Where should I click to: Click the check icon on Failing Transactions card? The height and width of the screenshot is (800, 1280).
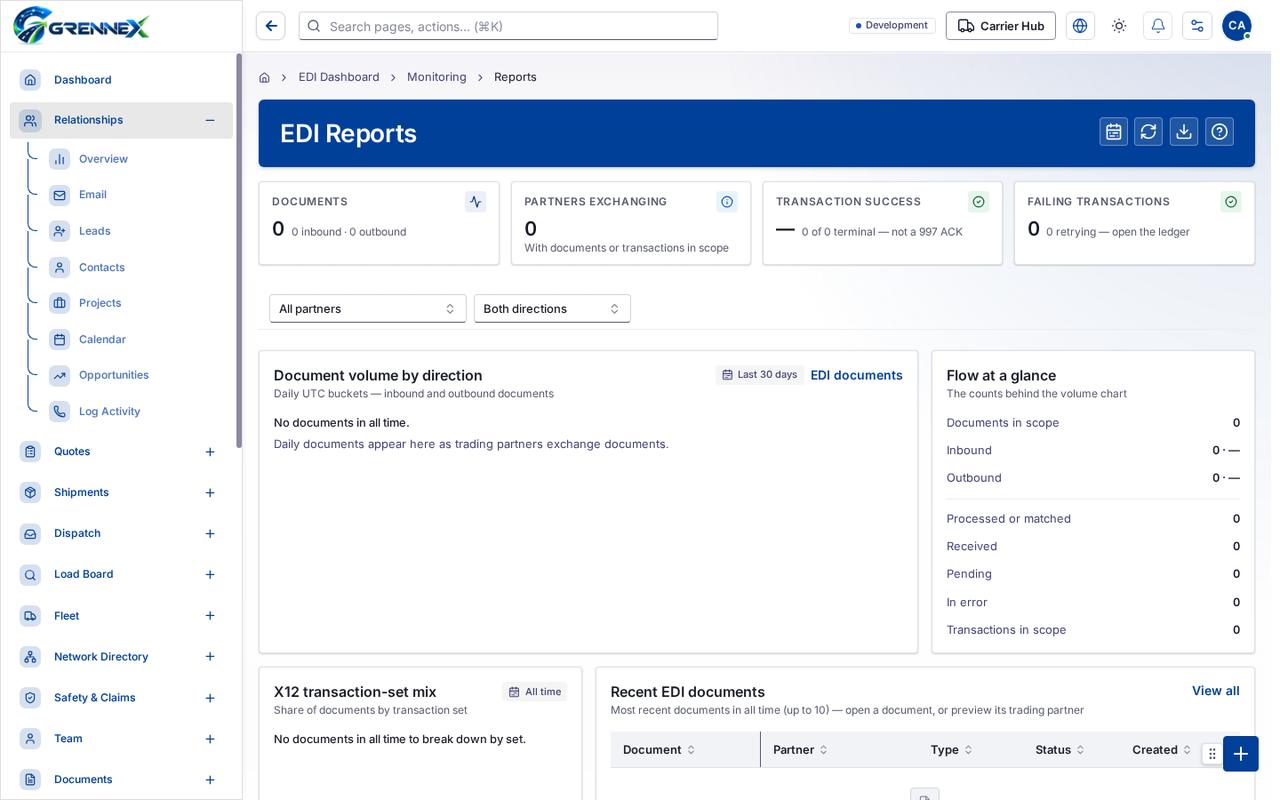pos(1231,202)
